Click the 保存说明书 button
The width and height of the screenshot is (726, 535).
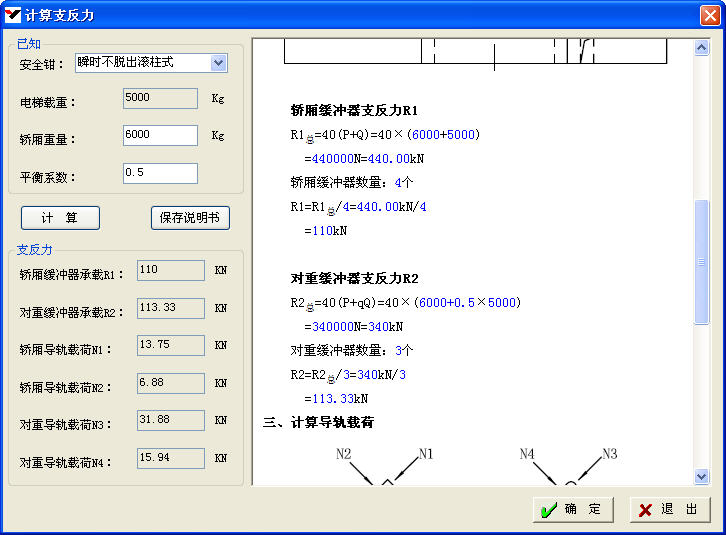click(x=190, y=218)
